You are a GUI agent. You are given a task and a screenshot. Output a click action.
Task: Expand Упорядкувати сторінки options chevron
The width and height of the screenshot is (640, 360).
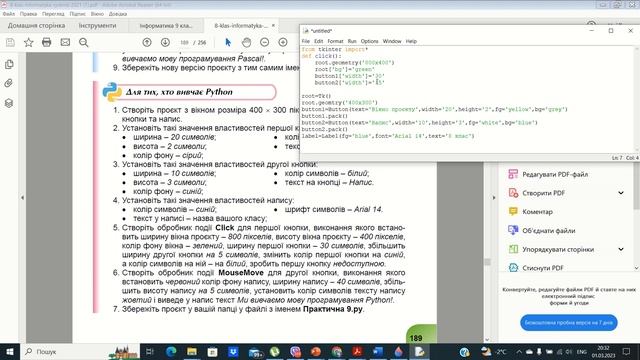621,249
